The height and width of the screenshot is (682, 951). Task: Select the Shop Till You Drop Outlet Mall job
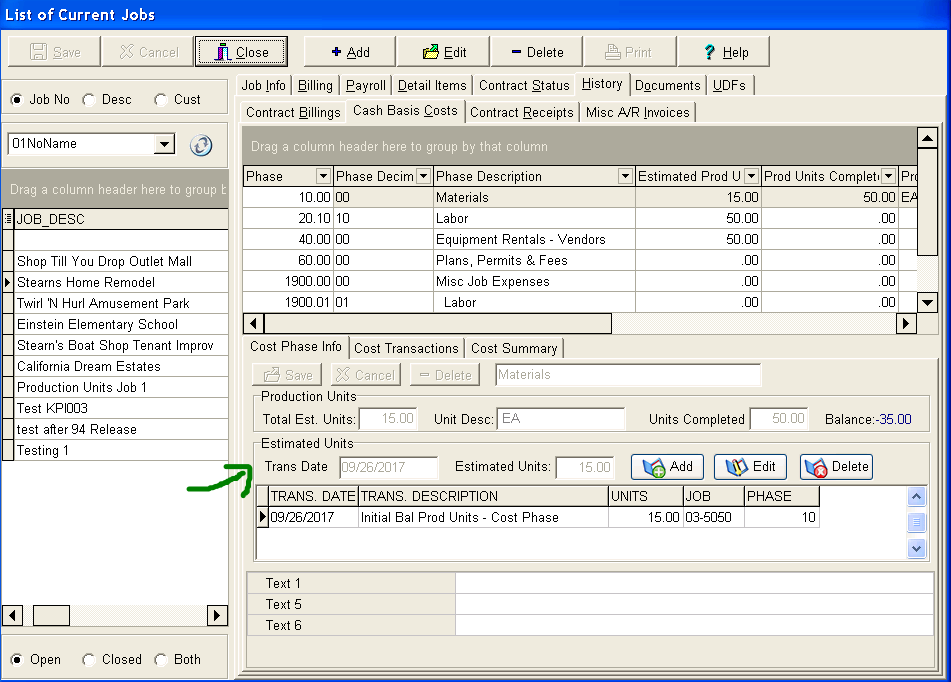pos(121,262)
